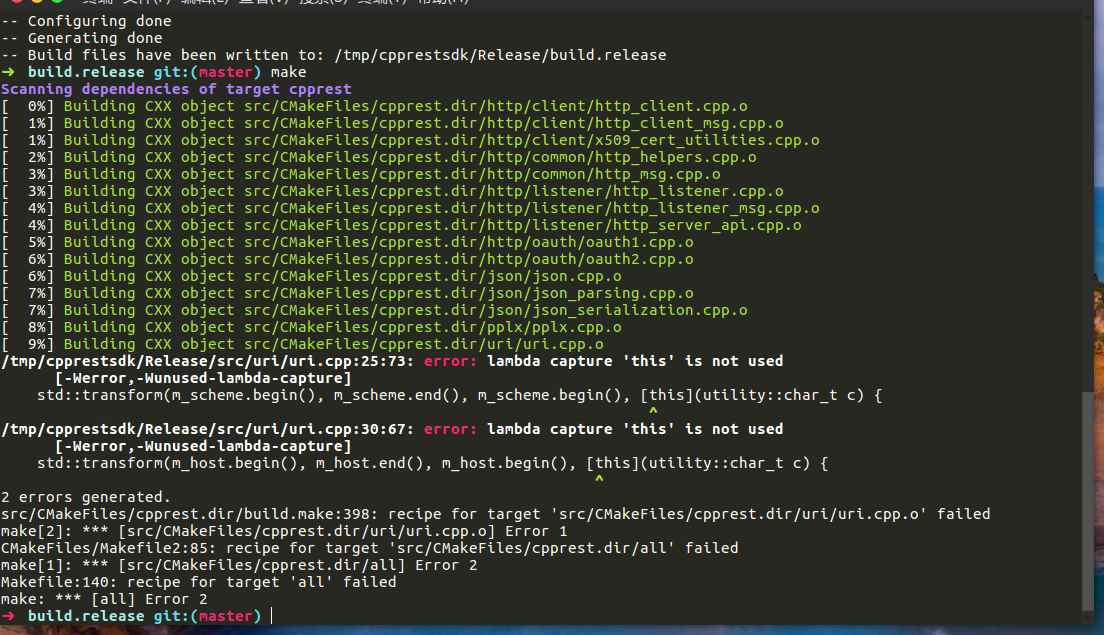Viewport: 1104px width, 635px height.
Task: Click the terminal vertical scrollbar thumb
Action: click(x=1088, y=501)
